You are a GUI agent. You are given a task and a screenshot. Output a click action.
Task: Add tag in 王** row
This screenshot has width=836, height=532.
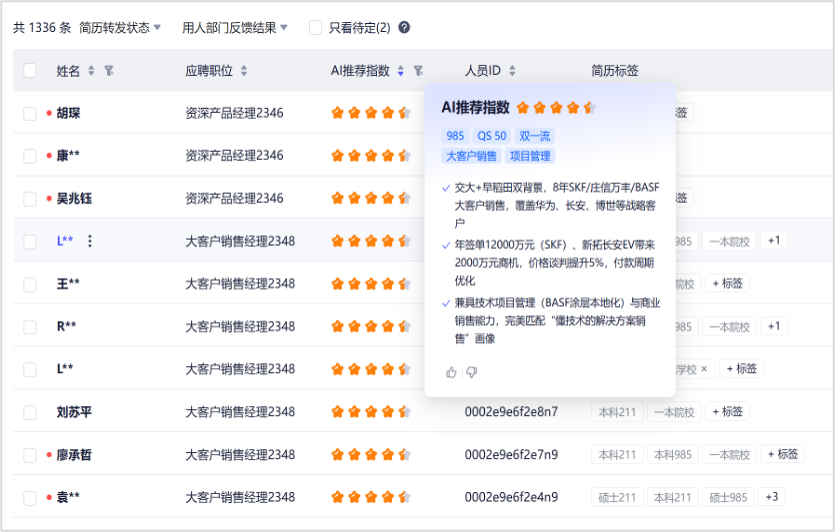point(727,283)
